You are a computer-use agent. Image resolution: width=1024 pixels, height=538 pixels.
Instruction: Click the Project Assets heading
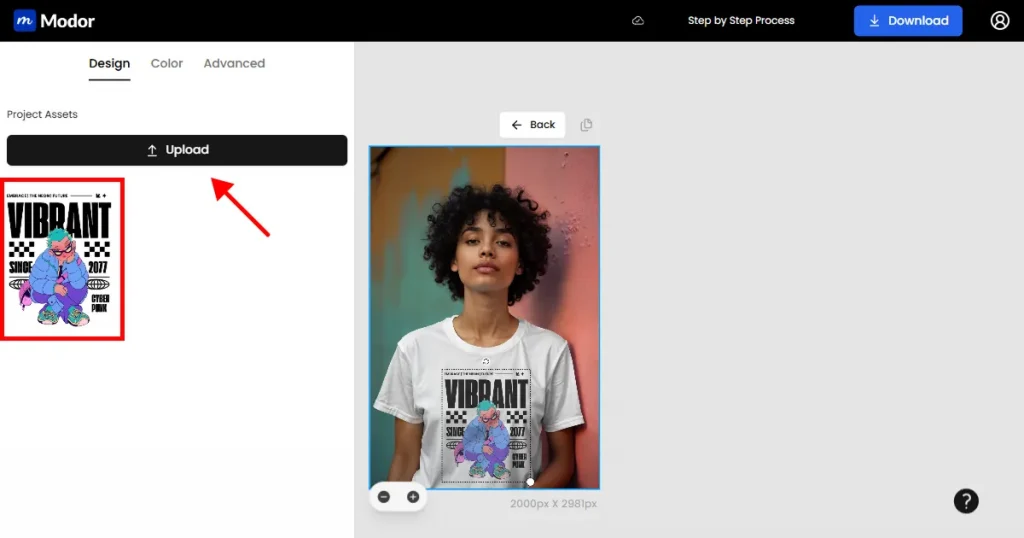pos(42,115)
